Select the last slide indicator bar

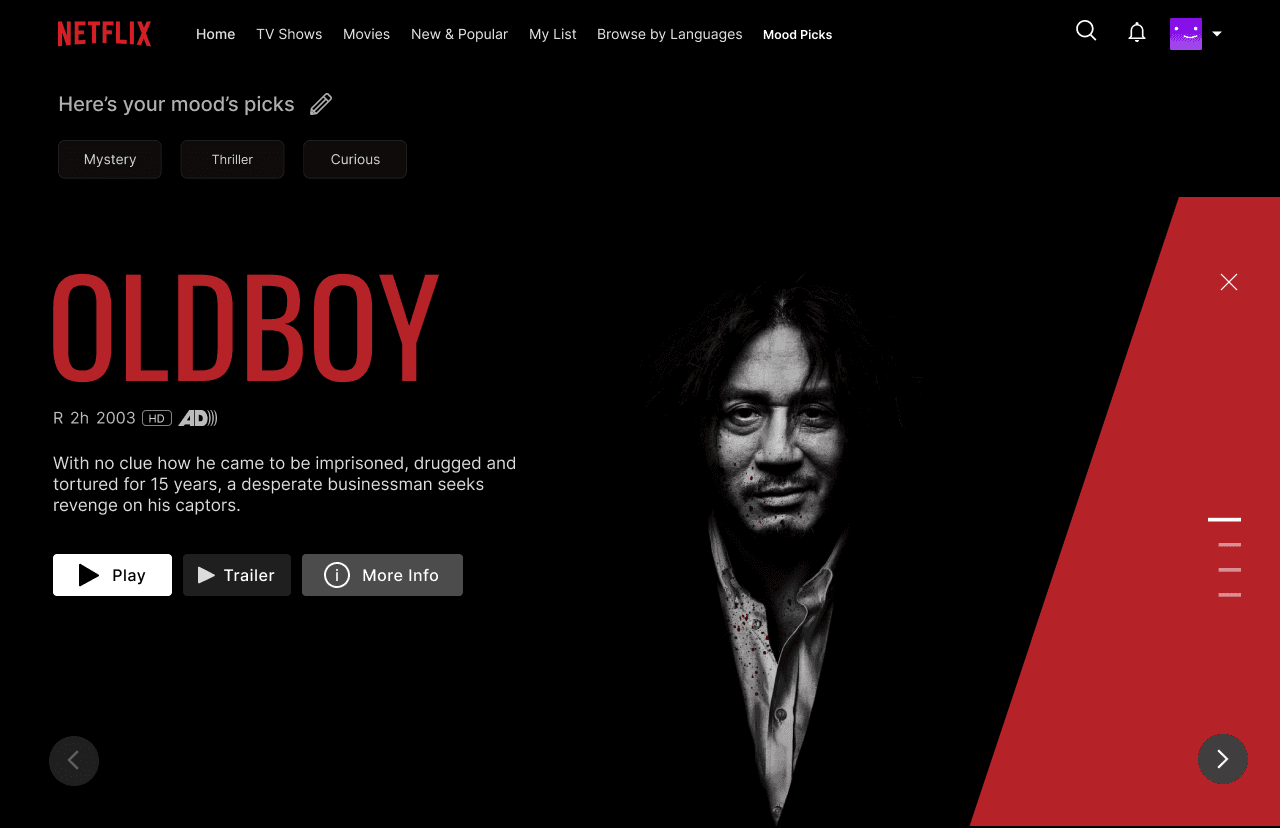tap(1230, 595)
